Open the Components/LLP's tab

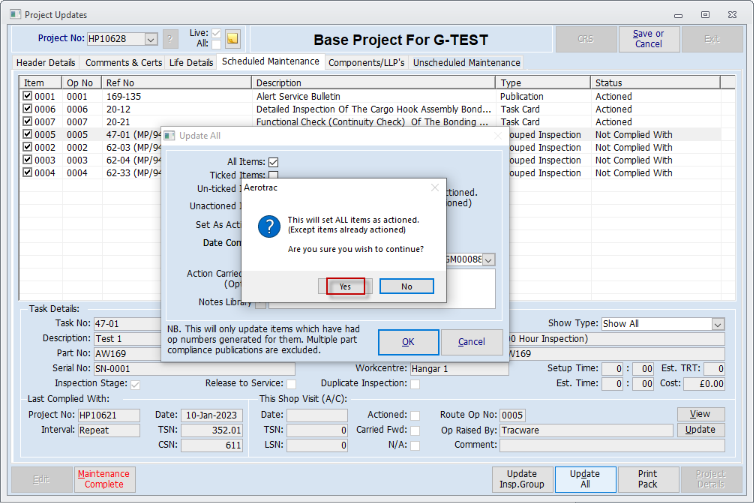[366, 63]
